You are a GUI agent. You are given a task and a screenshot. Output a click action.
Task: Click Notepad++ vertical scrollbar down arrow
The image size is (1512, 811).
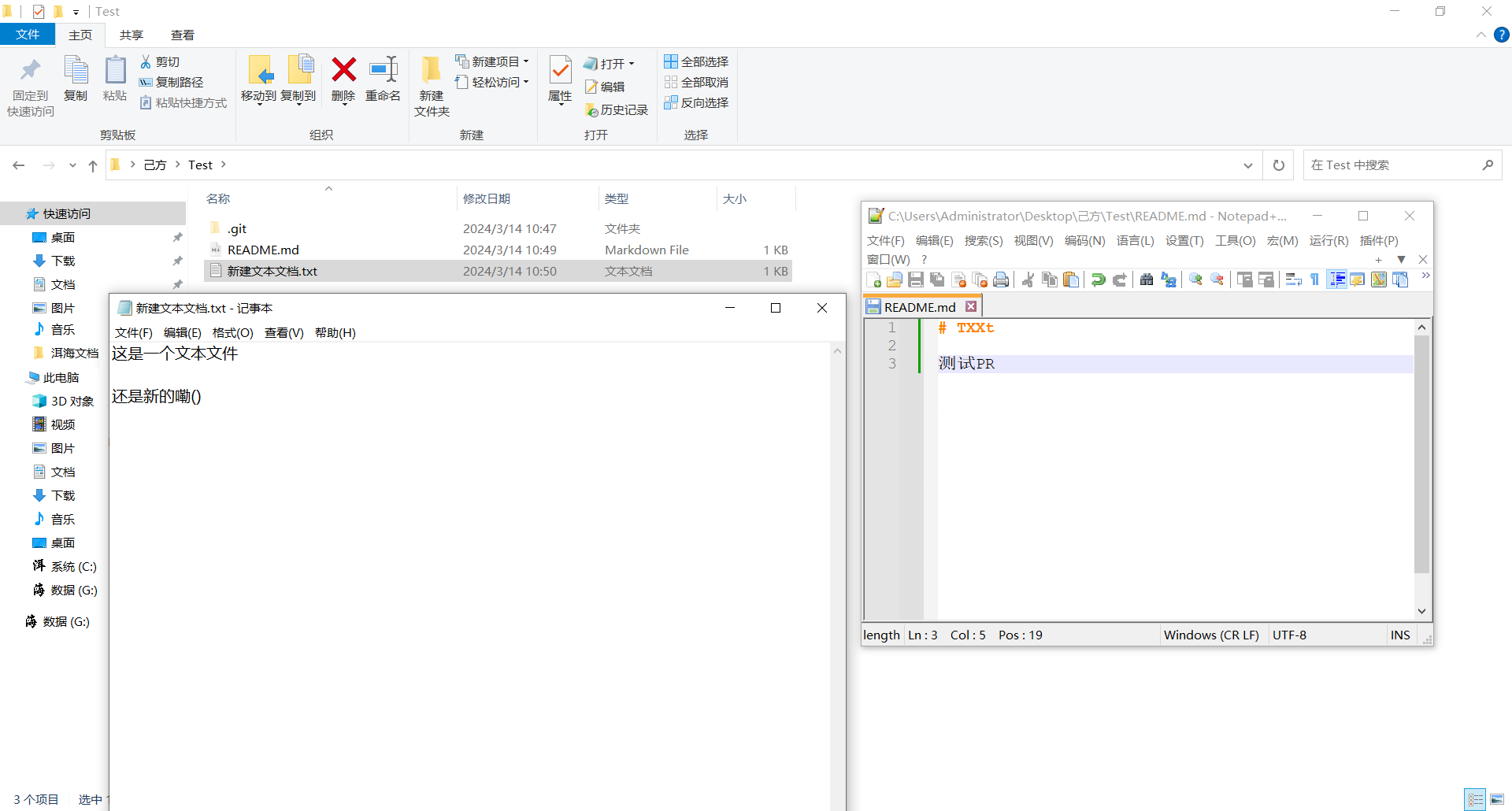coord(1421,611)
